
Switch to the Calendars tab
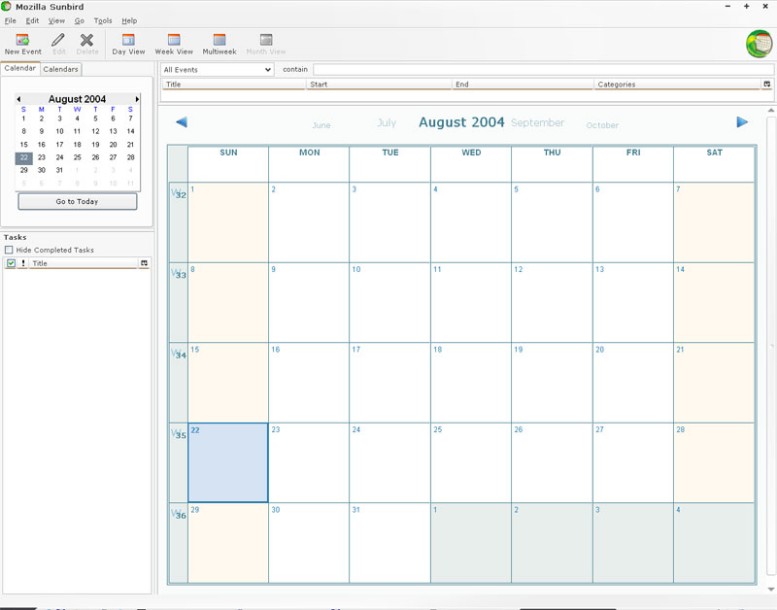(x=61, y=69)
